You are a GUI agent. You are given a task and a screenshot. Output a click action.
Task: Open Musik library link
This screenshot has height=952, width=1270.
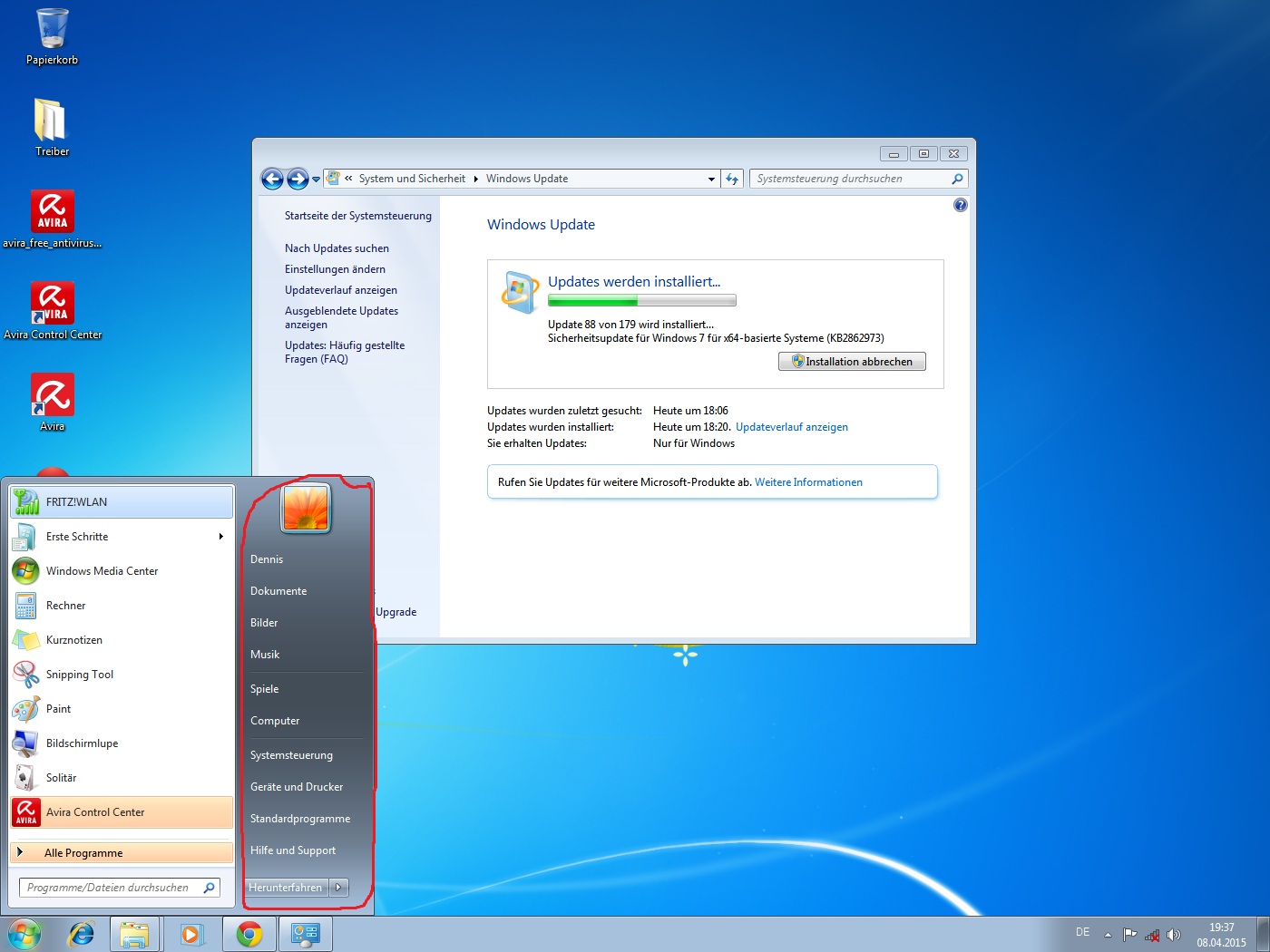pos(265,655)
